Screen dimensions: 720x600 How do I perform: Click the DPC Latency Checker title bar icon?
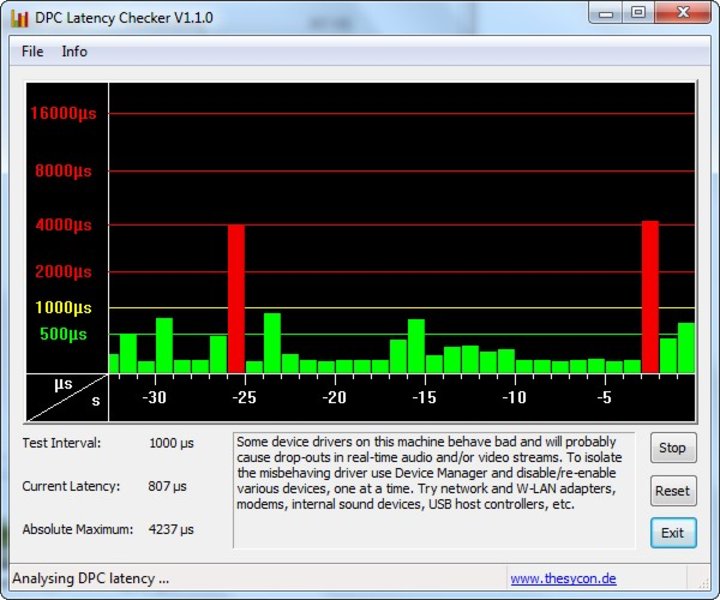pos(19,18)
